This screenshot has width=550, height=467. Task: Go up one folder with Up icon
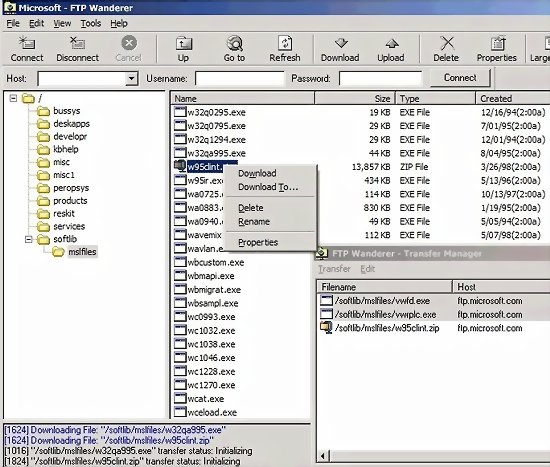coord(183,43)
